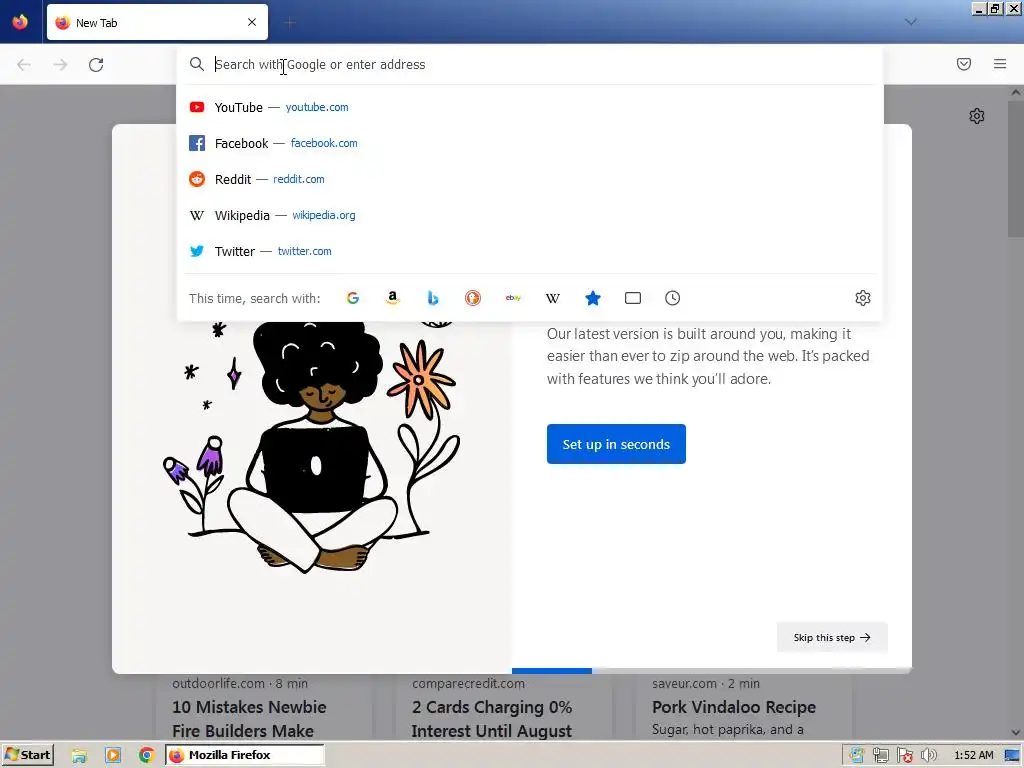Open the Pork Vindaloo Recipe article
Image resolution: width=1024 pixels, height=768 pixels.
[734, 707]
